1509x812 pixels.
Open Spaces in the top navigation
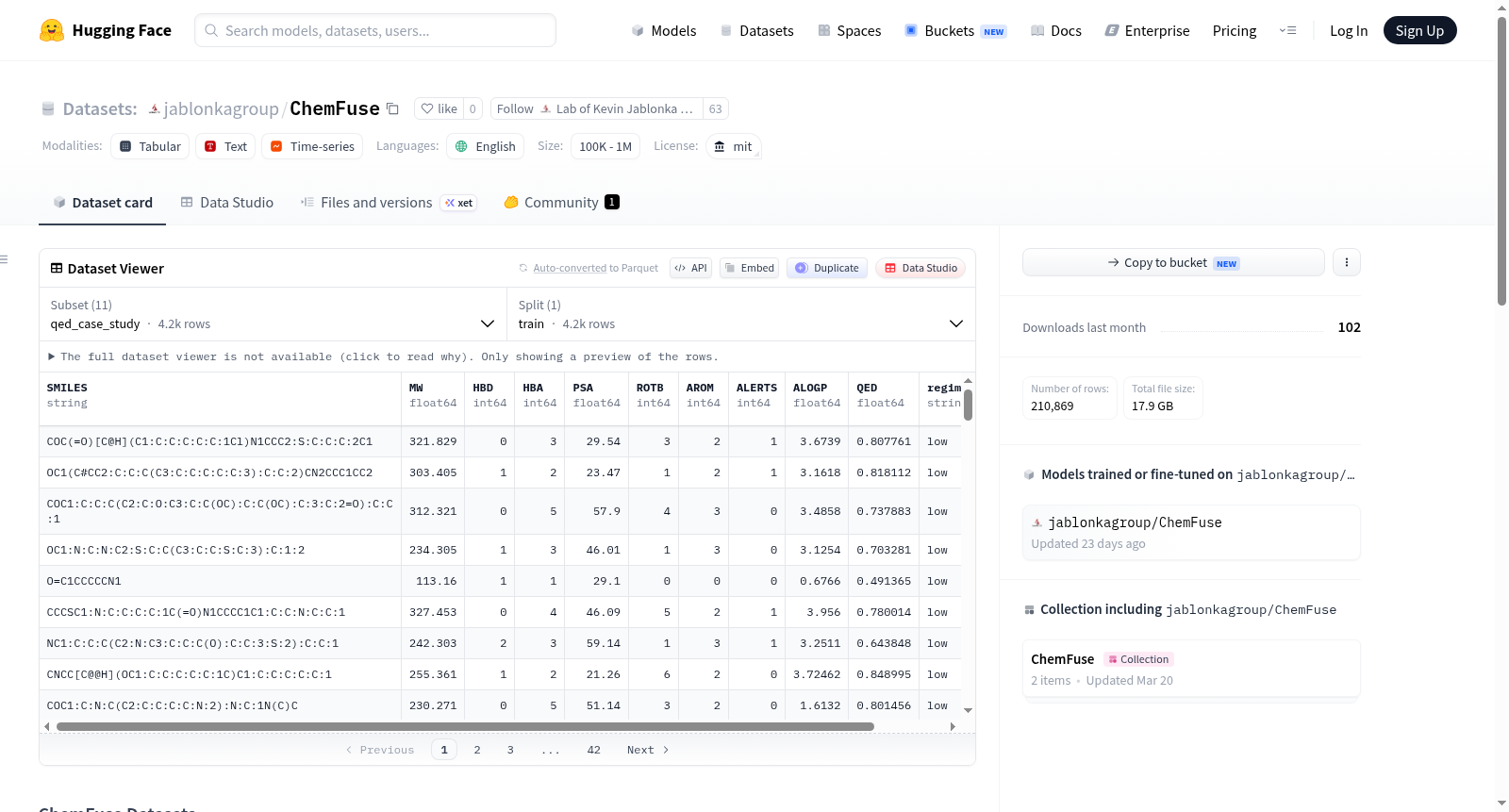click(x=850, y=30)
